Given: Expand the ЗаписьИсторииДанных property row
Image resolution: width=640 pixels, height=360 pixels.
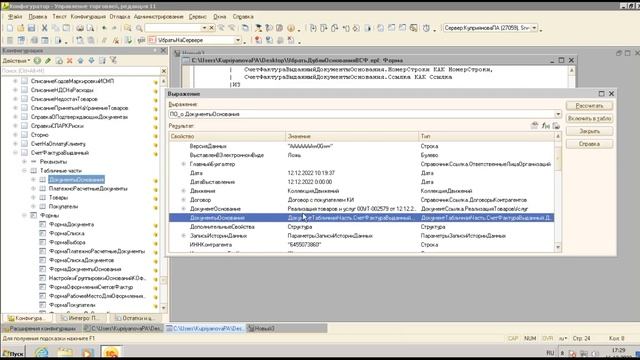Looking at the screenshot, I should pyautogui.click(x=184, y=236).
